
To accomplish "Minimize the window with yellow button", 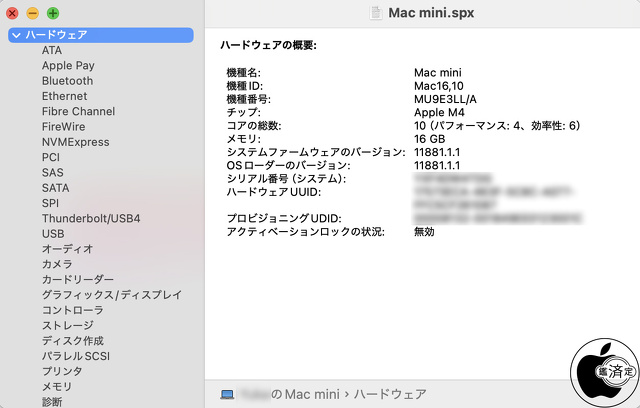I will point(33,13).
